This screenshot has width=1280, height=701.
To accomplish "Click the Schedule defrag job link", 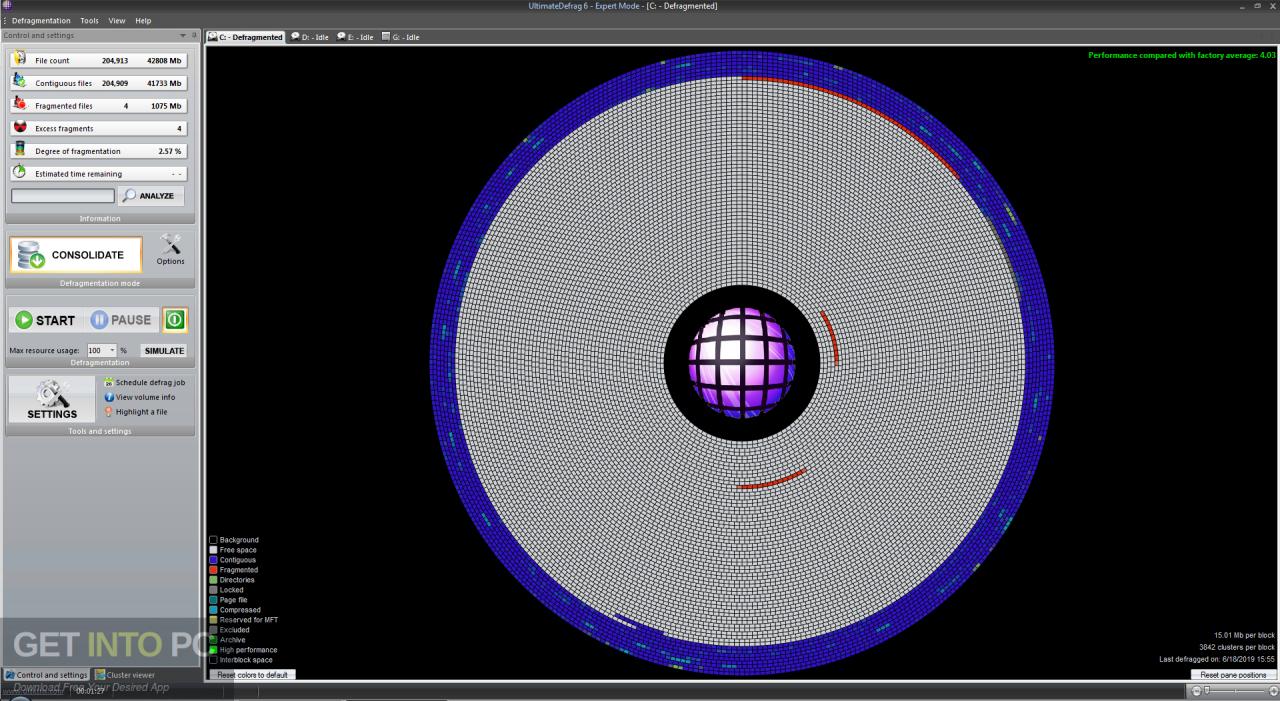I will pyautogui.click(x=150, y=382).
